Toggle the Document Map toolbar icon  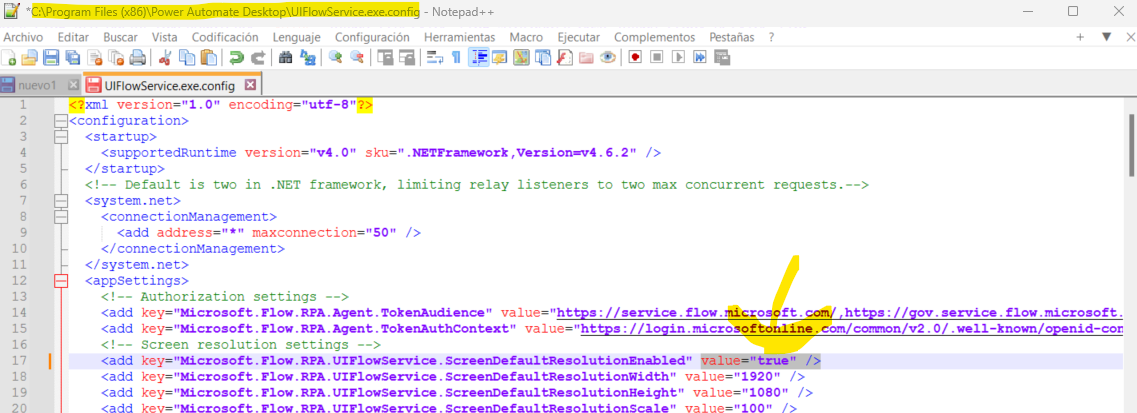[x=521, y=58]
